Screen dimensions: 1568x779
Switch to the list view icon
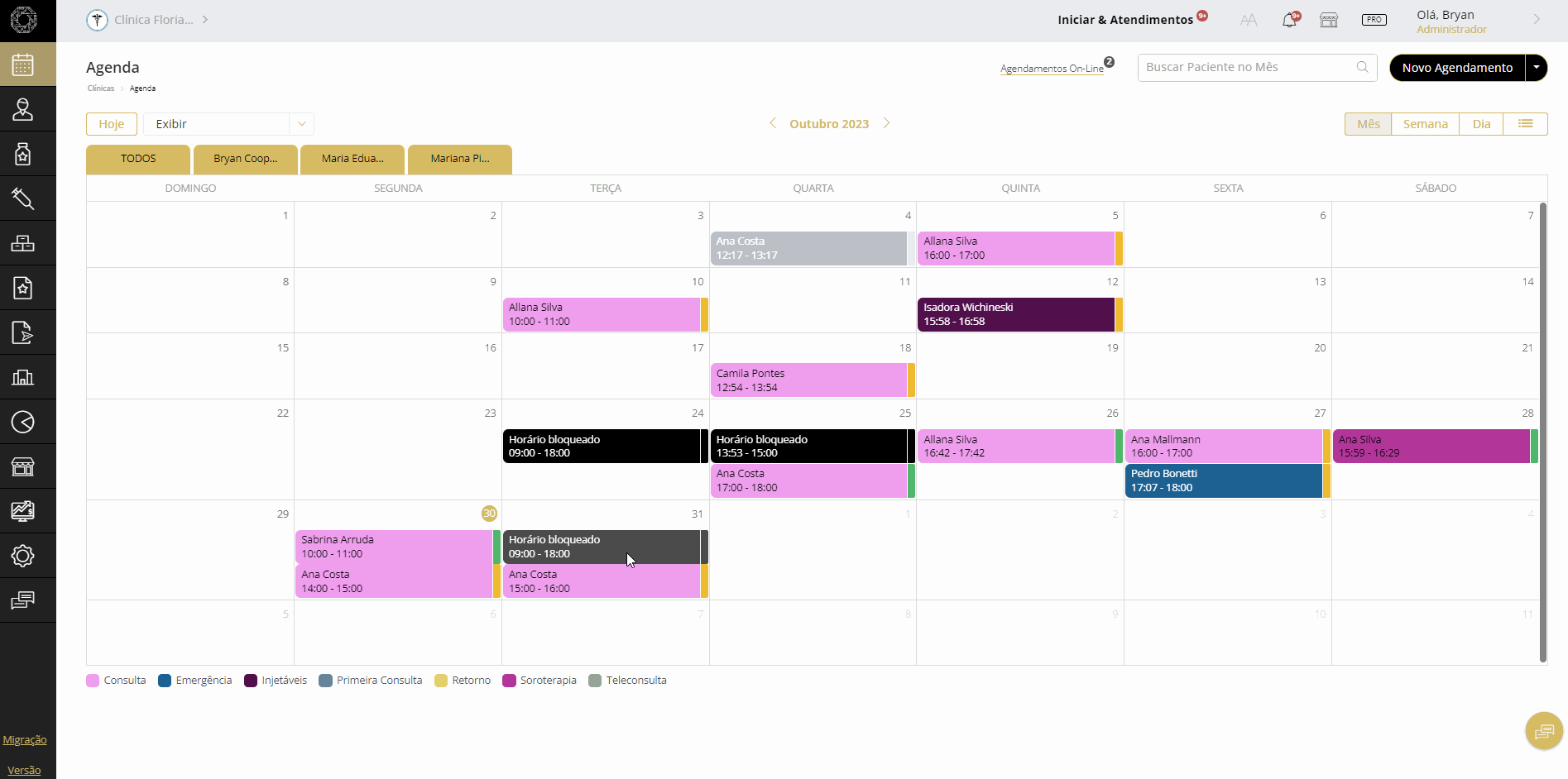coord(1525,124)
